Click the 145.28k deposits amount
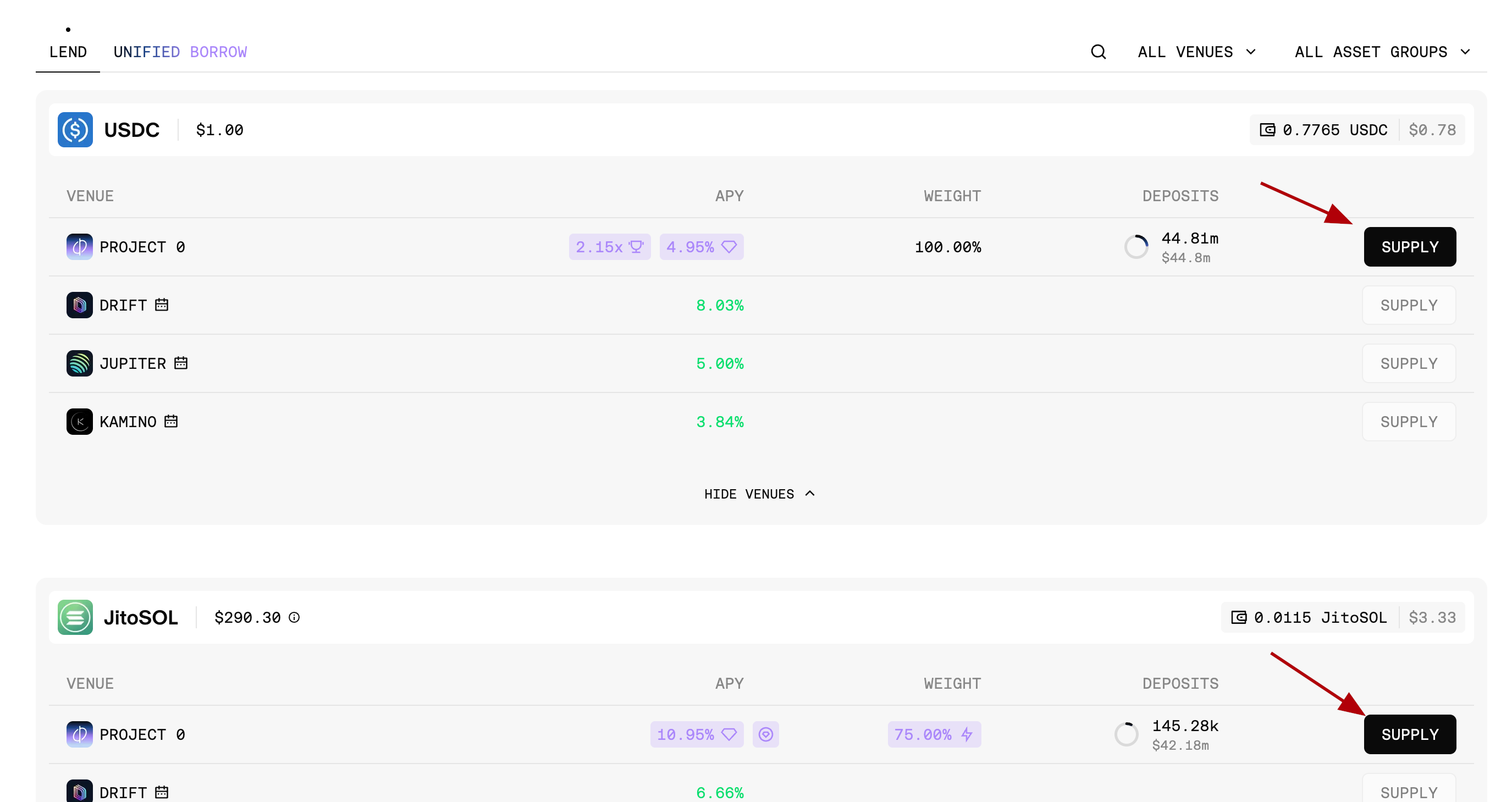Screen dimensions: 1512x802 tap(1185, 726)
